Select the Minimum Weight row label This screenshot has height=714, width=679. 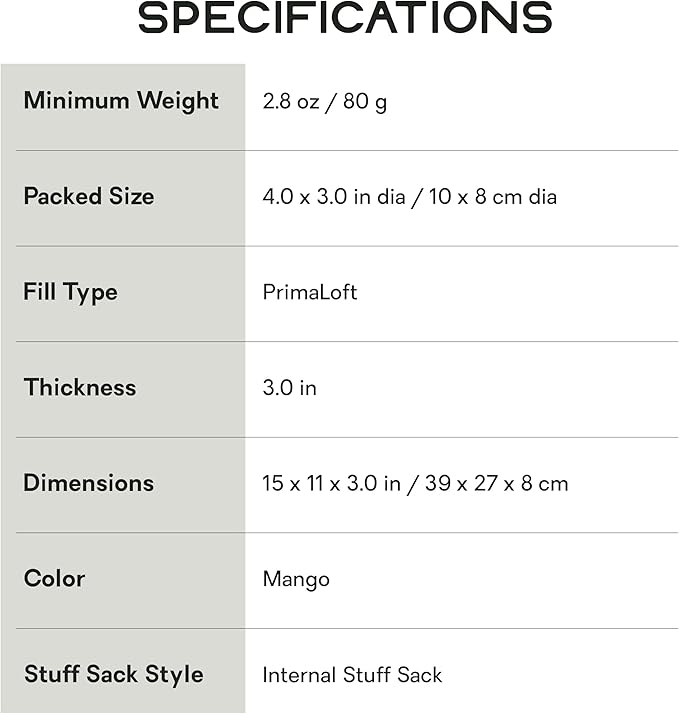click(121, 101)
